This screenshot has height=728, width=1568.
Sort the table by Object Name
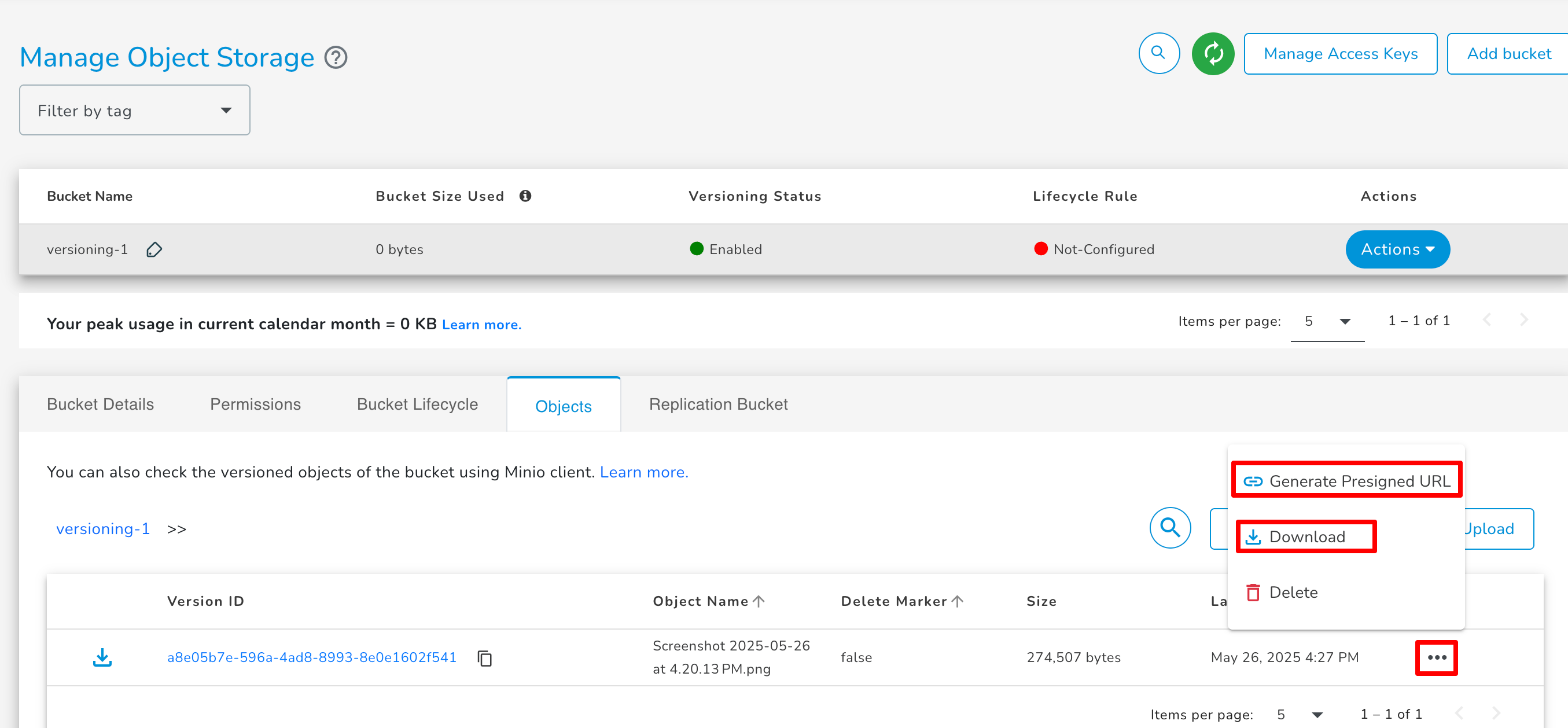tap(709, 601)
